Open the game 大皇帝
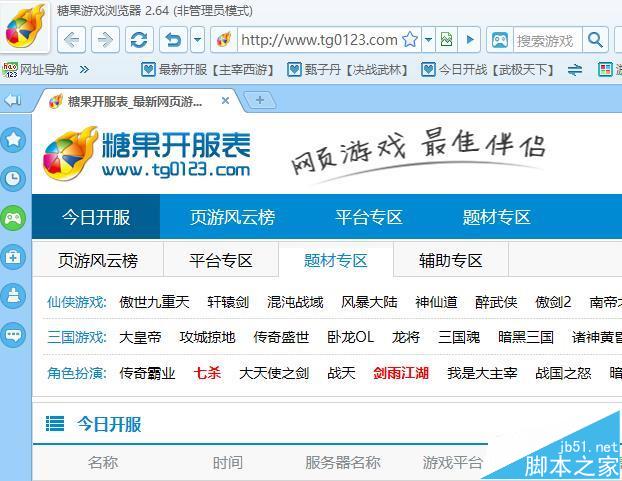 (x=140, y=337)
